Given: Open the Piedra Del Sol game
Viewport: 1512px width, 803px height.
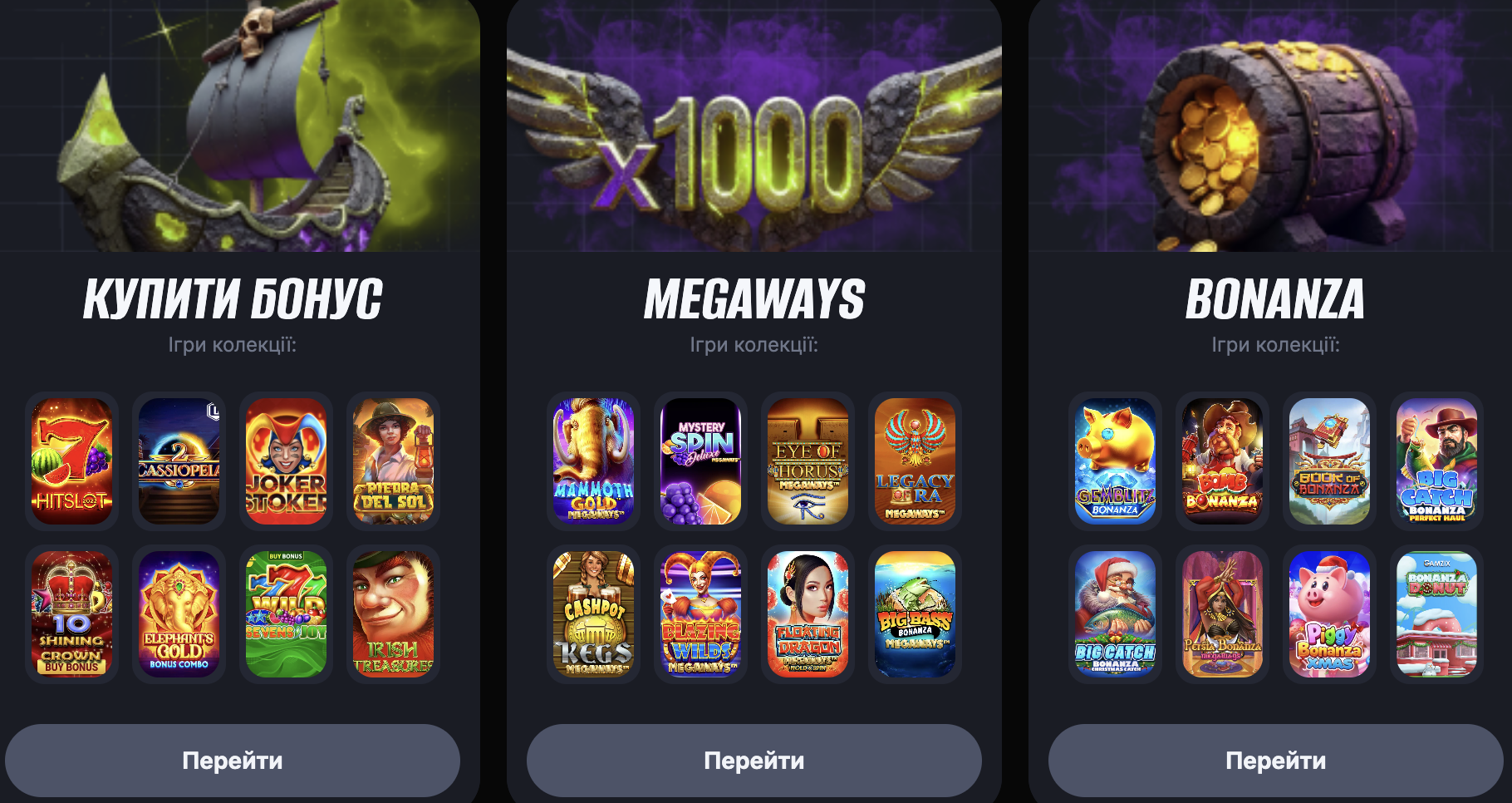Looking at the screenshot, I should 393,461.
